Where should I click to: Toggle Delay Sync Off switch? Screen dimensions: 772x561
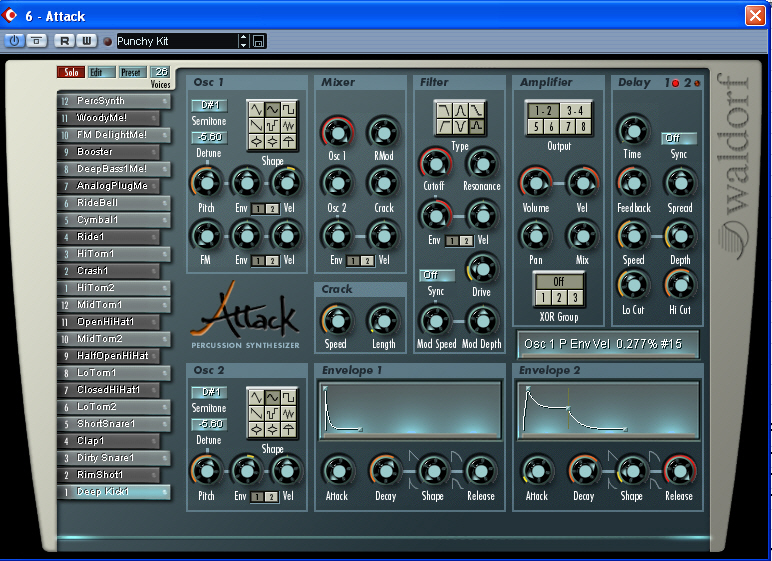678,138
